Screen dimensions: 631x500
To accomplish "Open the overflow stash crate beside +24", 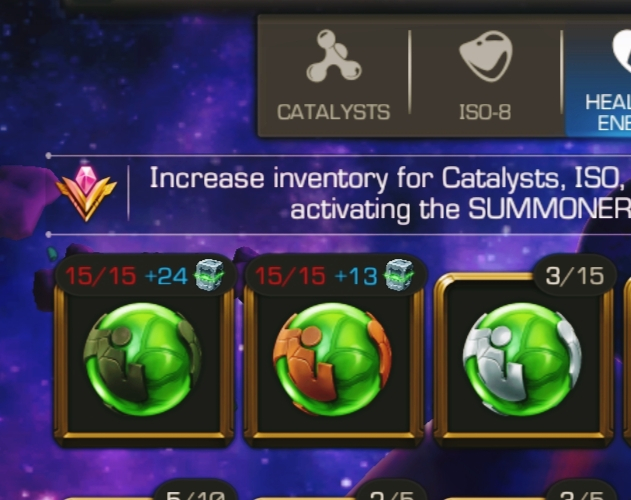I will [209, 275].
